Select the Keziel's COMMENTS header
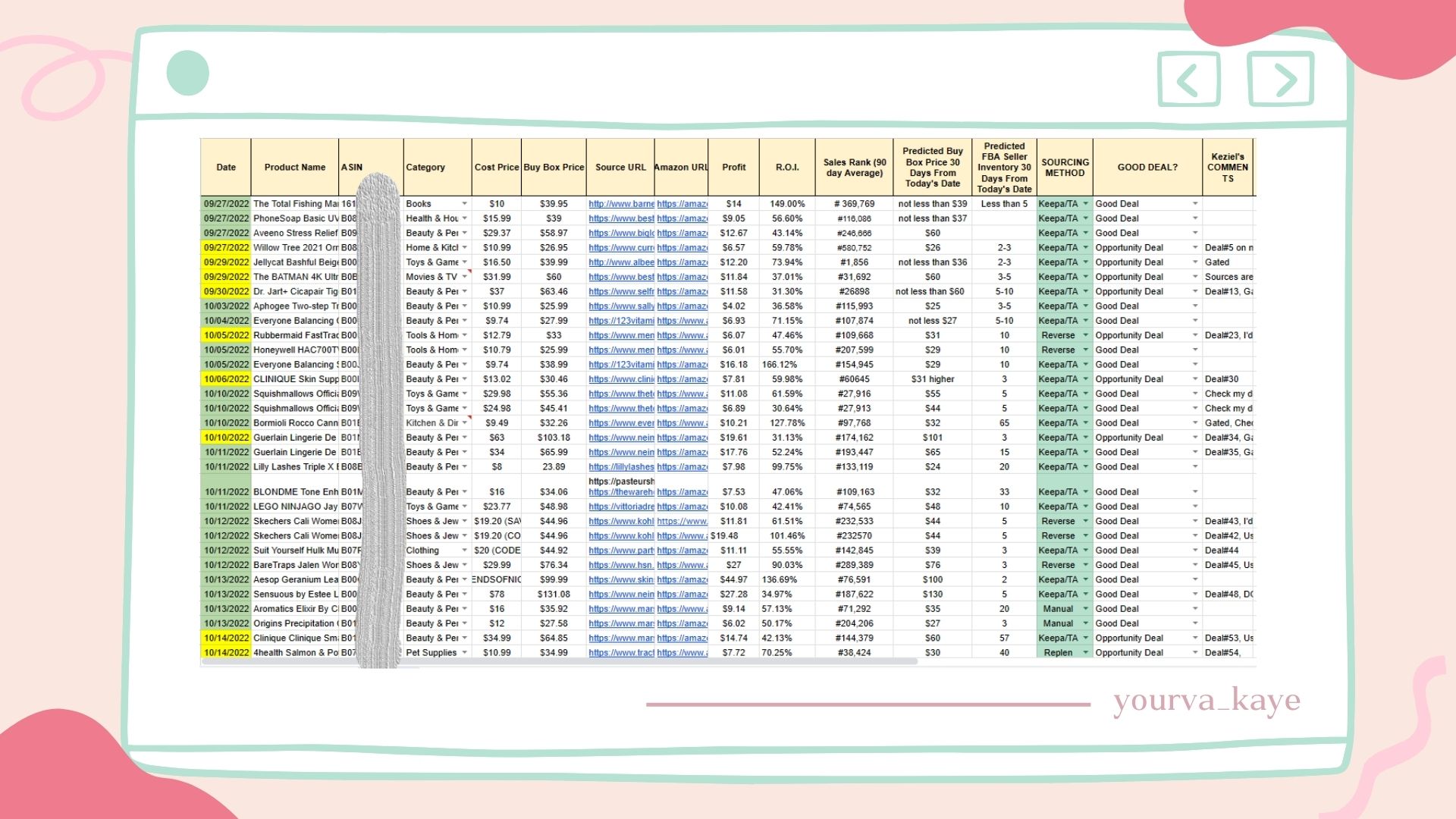1456x819 pixels. [1228, 168]
